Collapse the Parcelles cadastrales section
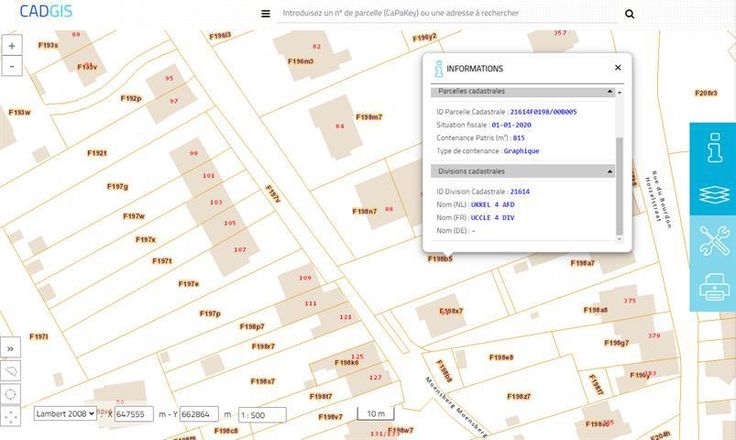 point(609,91)
